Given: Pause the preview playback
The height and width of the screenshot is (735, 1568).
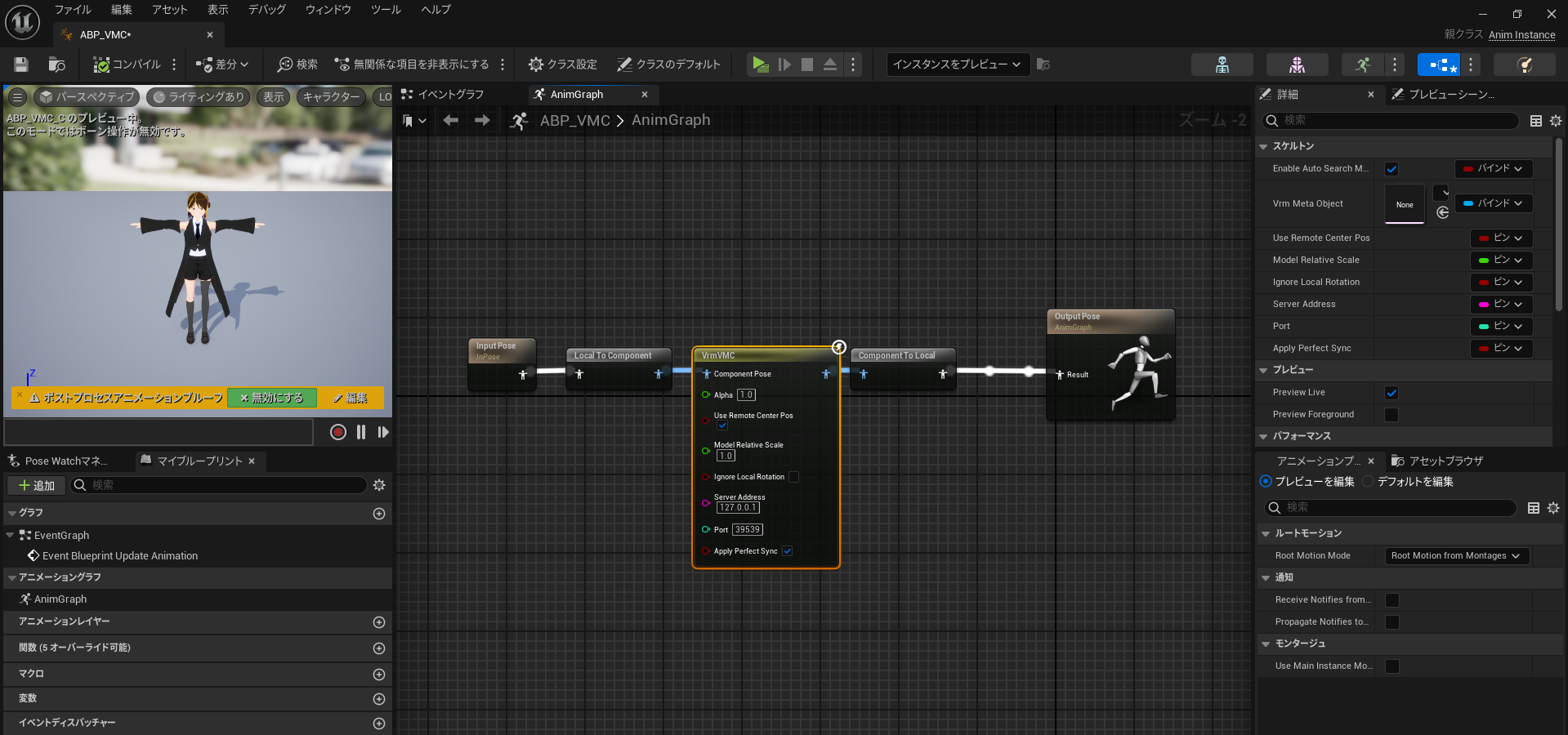Looking at the screenshot, I should [361, 432].
